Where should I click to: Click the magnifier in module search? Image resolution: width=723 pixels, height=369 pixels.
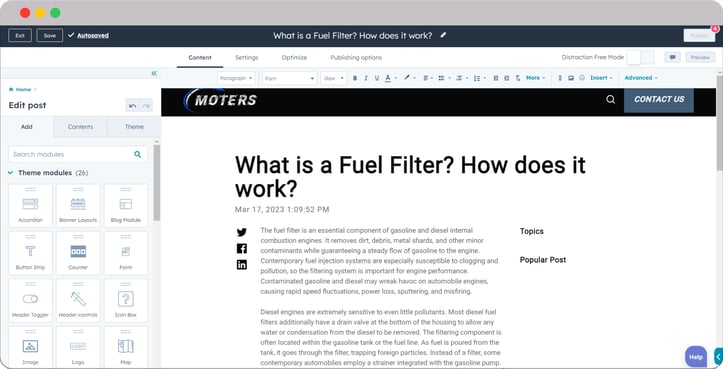[x=137, y=155]
